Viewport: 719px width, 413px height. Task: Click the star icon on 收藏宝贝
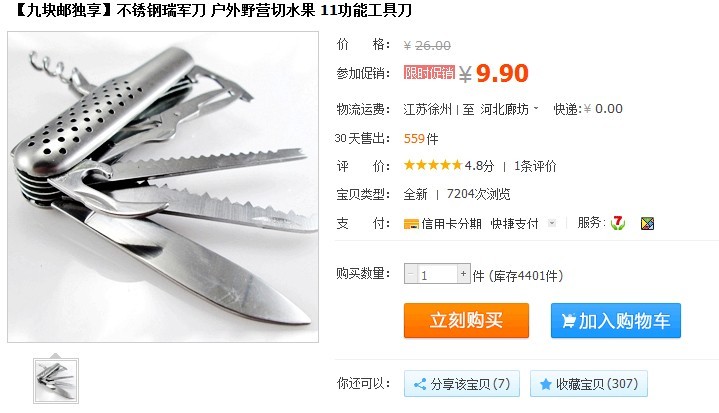coord(545,384)
